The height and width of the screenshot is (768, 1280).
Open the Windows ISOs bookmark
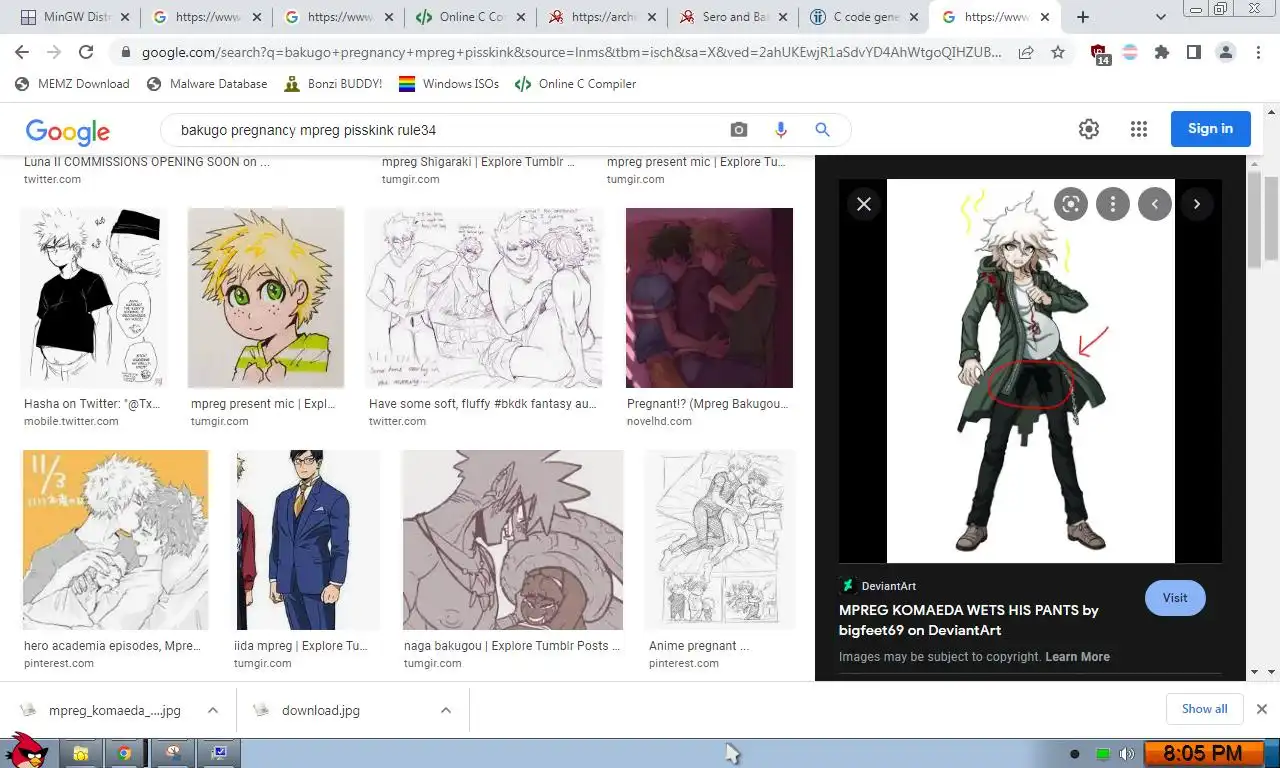coord(449,84)
